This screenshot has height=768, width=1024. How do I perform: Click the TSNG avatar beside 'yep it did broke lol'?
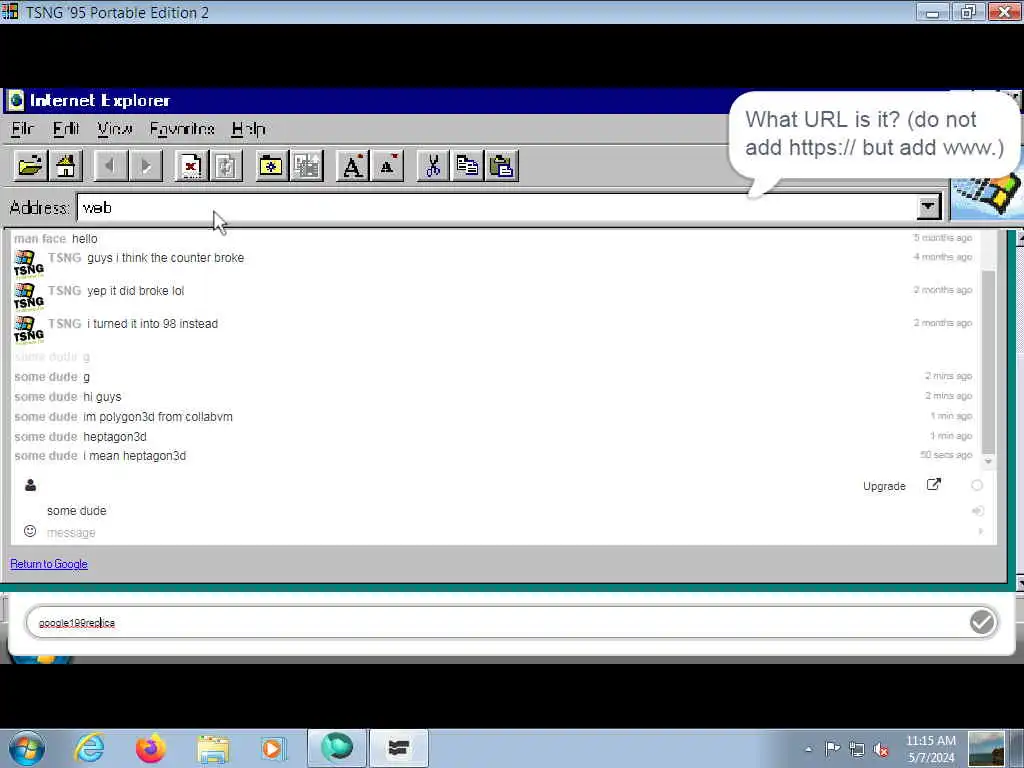pyautogui.click(x=29, y=297)
